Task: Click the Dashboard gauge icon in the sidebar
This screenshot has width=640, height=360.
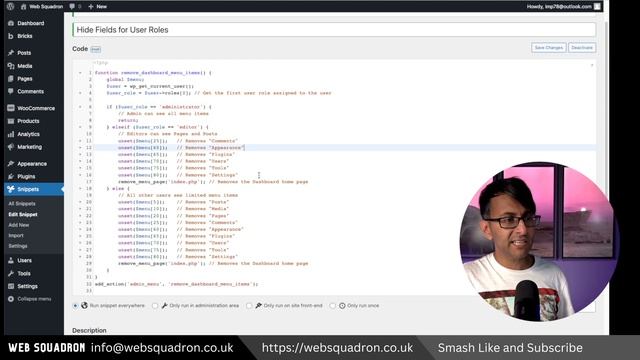Action: [11, 23]
